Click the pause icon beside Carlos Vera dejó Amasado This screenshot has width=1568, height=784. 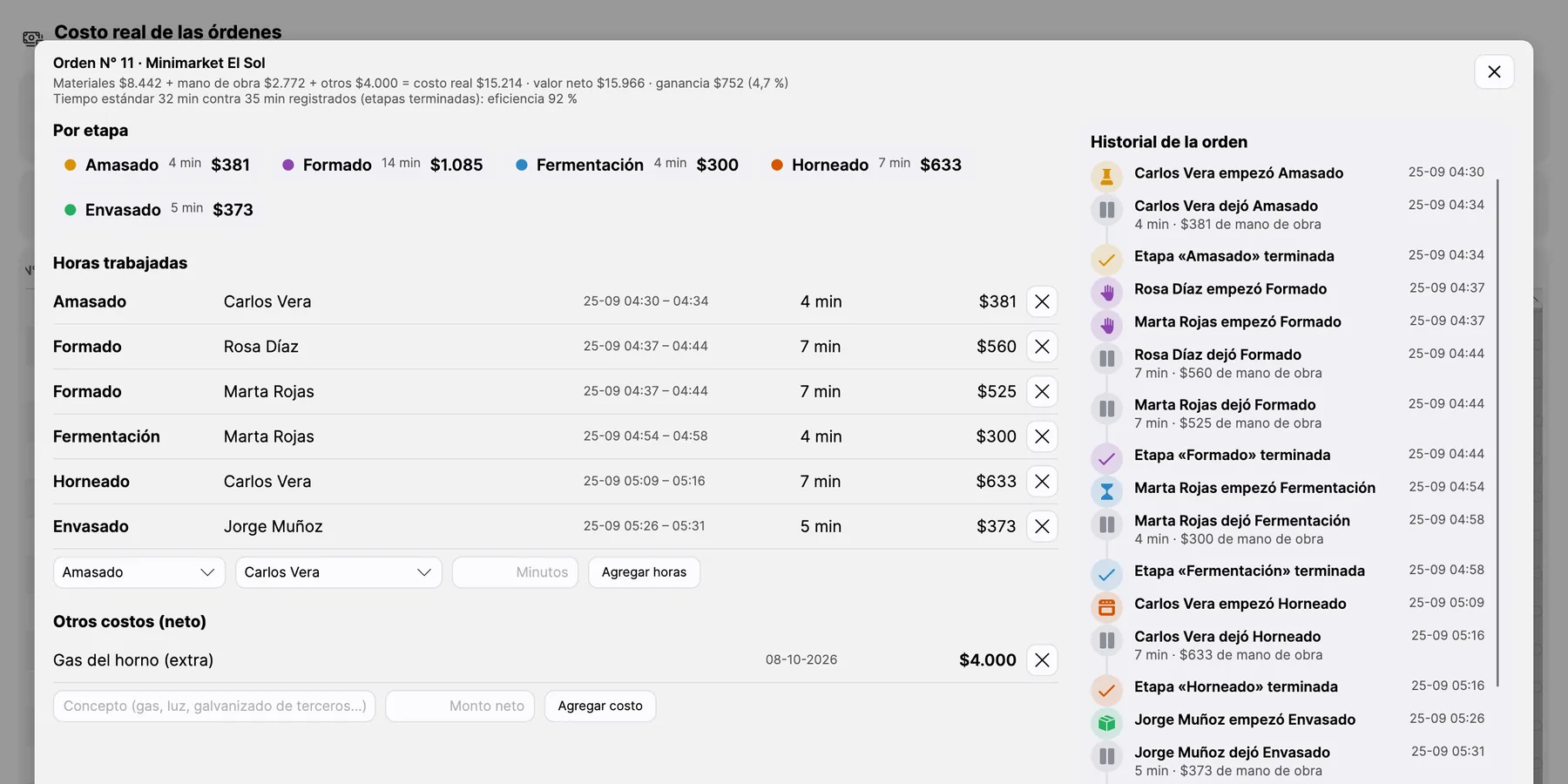point(1106,210)
